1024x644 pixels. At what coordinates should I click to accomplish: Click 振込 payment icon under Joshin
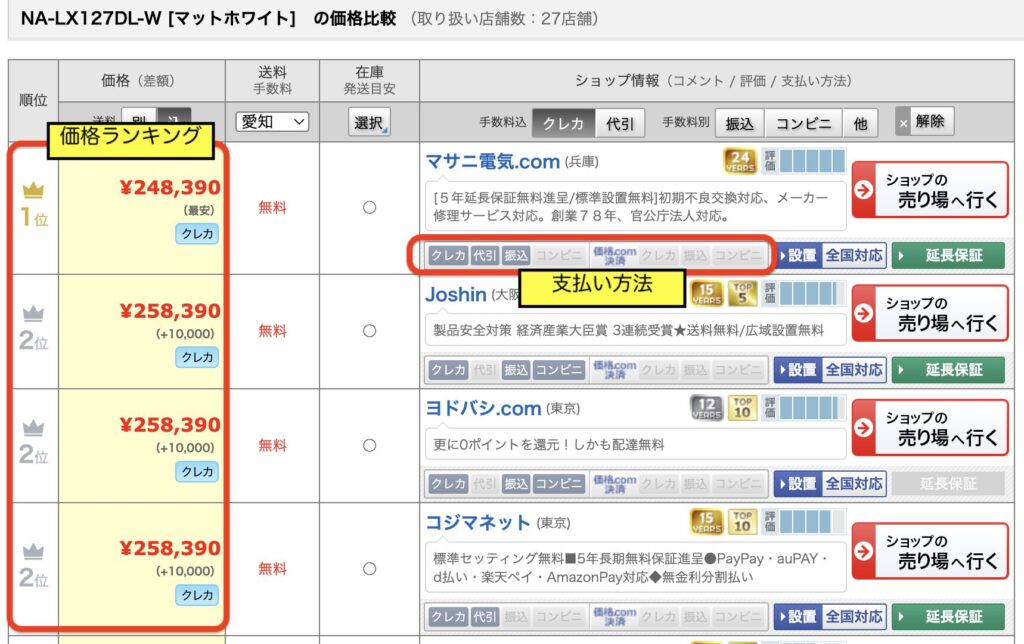[515, 370]
